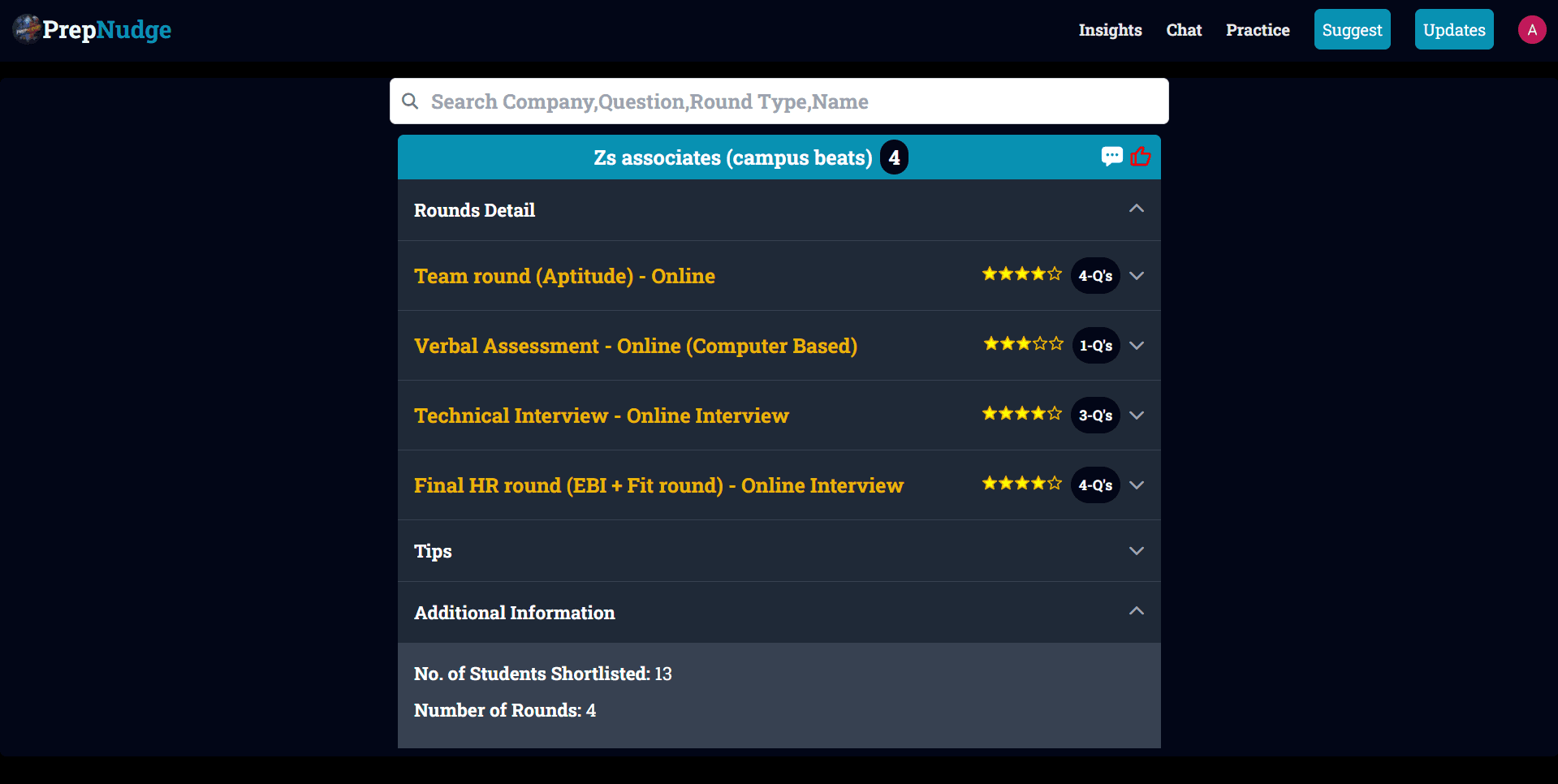Click the star rating for Final HR round

pos(1021,484)
